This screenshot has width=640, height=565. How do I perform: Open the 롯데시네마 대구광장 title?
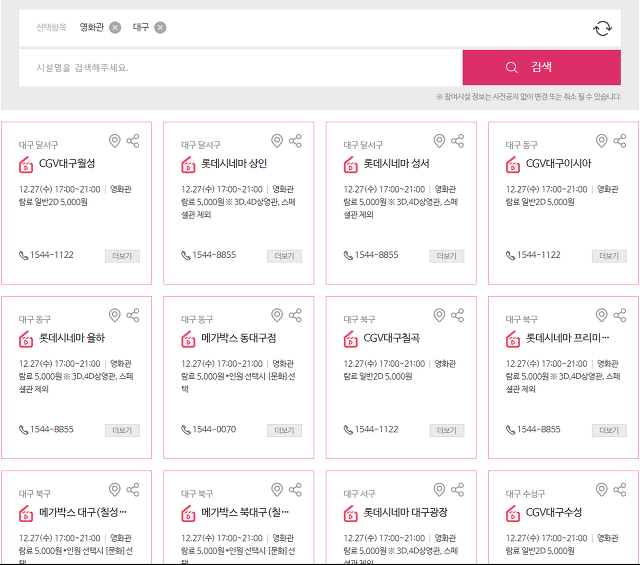[406, 512]
